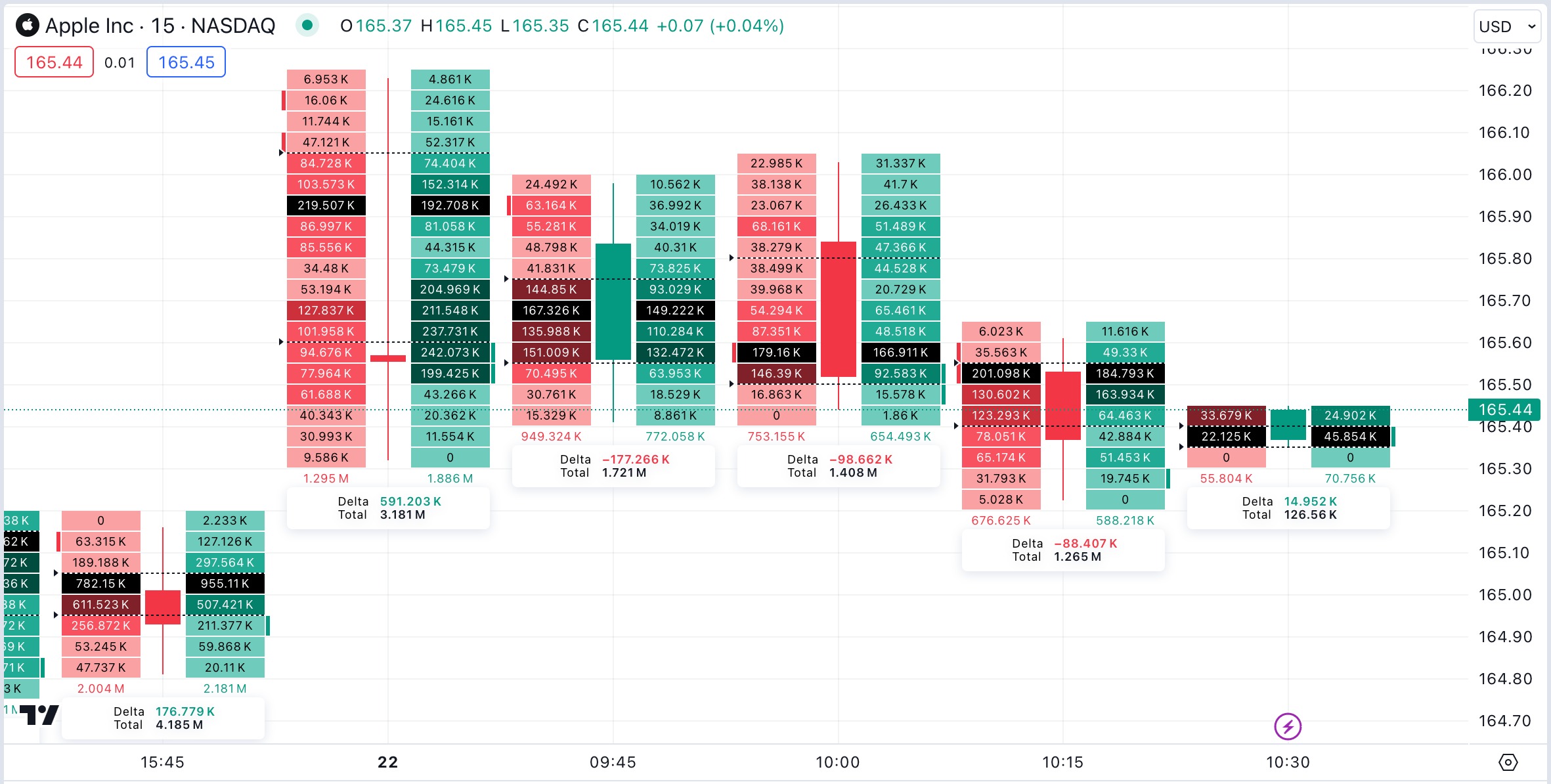This screenshot has height=784, width=1551.
Task: Select the black 782.15 K footprint cell
Action: 101,584
